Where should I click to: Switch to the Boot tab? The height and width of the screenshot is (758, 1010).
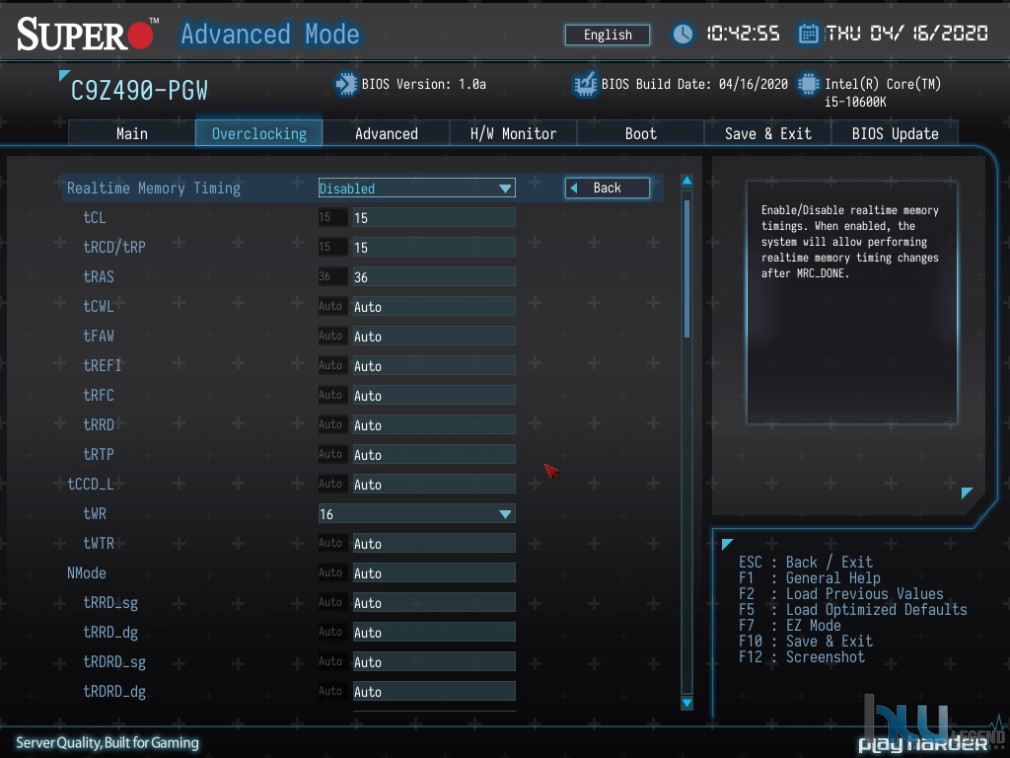[x=640, y=133]
